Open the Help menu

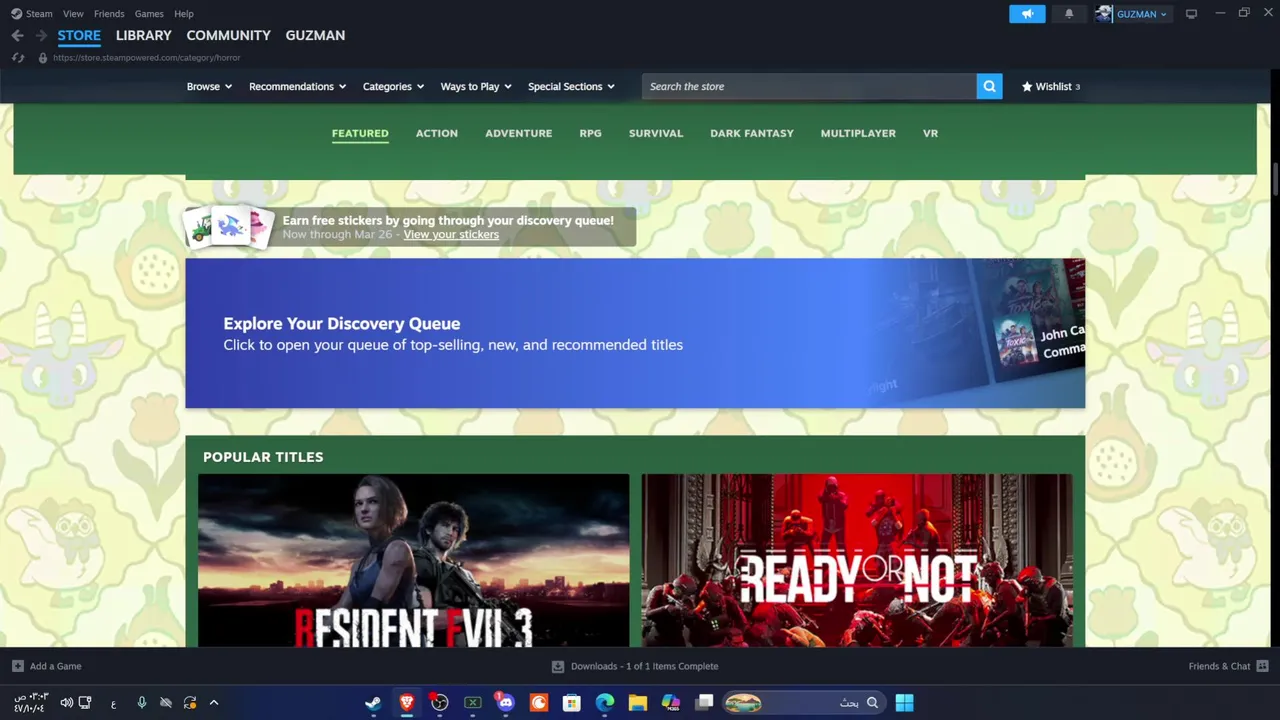tap(184, 14)
